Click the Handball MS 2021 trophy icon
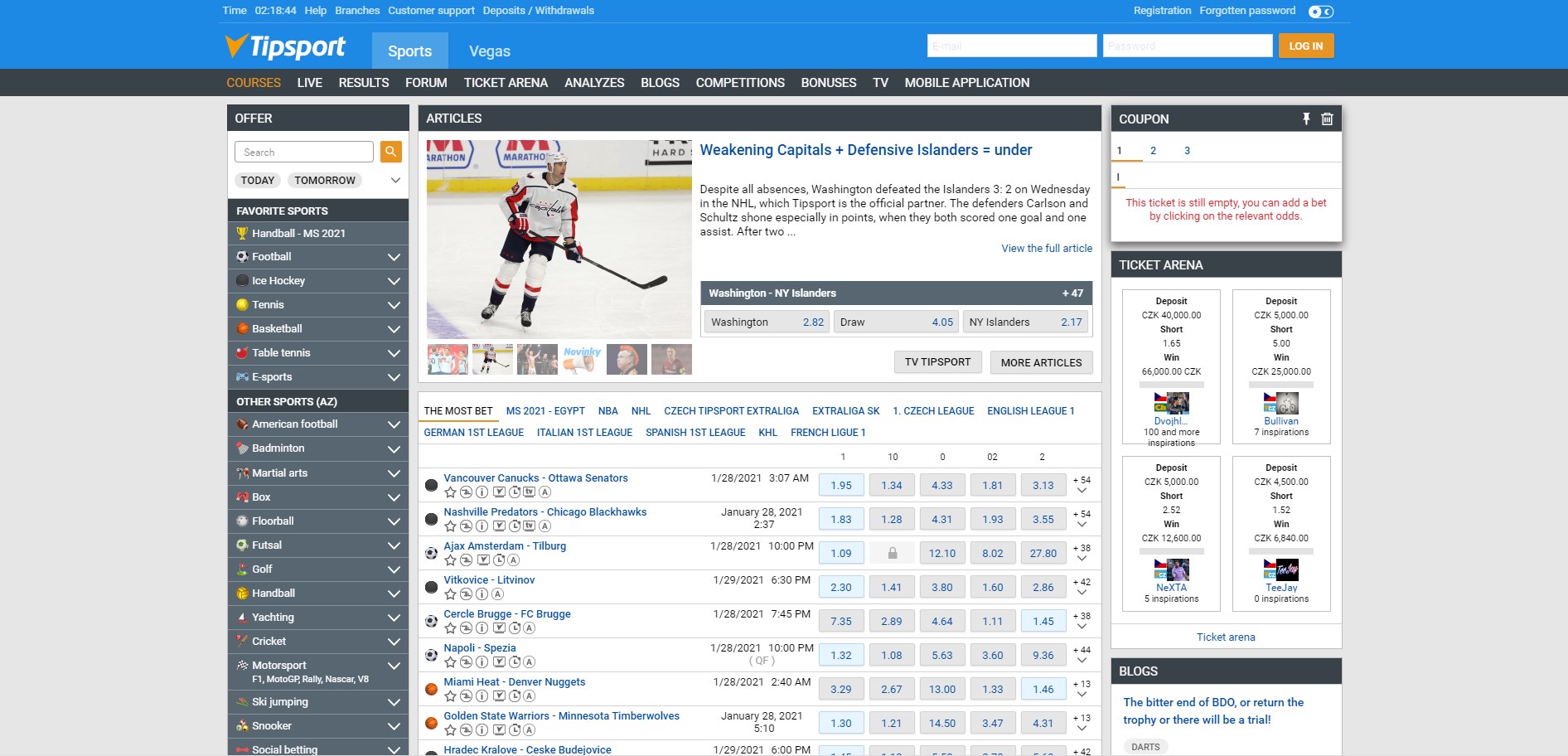Screen dimensions: 1568x756 point(242,233)
